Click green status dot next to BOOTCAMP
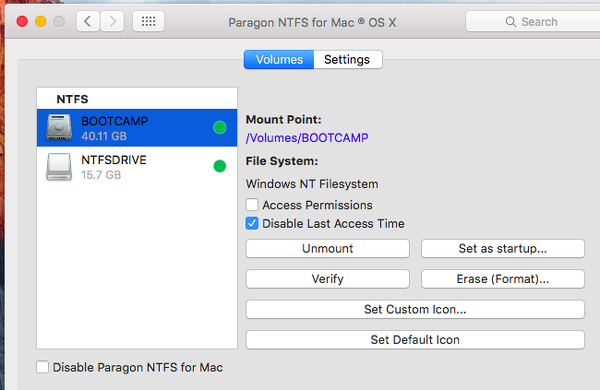Image resolution: width=600 pixels, height=390 pixels. pyautogui.click(x=220, y=127)
